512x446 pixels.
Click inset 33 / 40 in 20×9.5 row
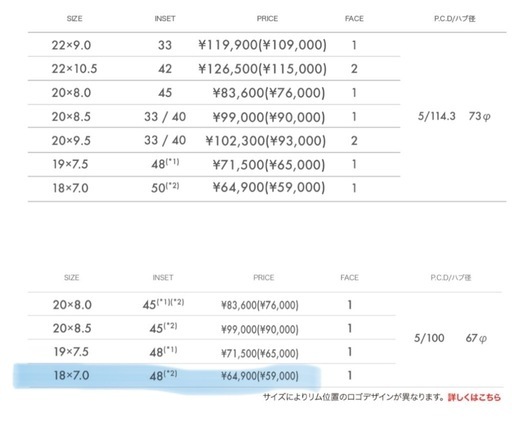coord(165,140)
